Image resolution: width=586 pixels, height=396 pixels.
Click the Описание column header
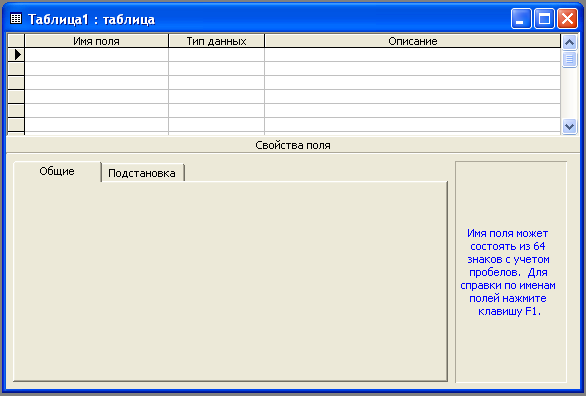(x=413, y=41)
